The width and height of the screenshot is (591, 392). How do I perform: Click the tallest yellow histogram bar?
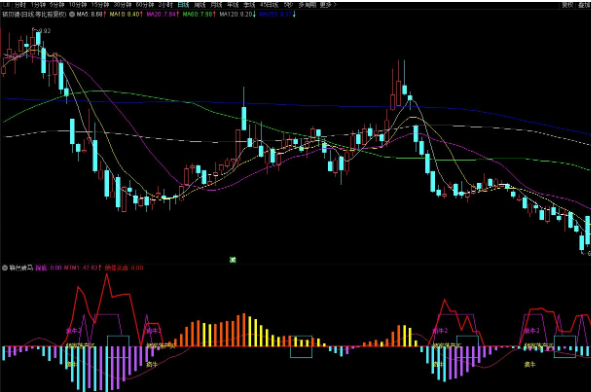(249, 331)
